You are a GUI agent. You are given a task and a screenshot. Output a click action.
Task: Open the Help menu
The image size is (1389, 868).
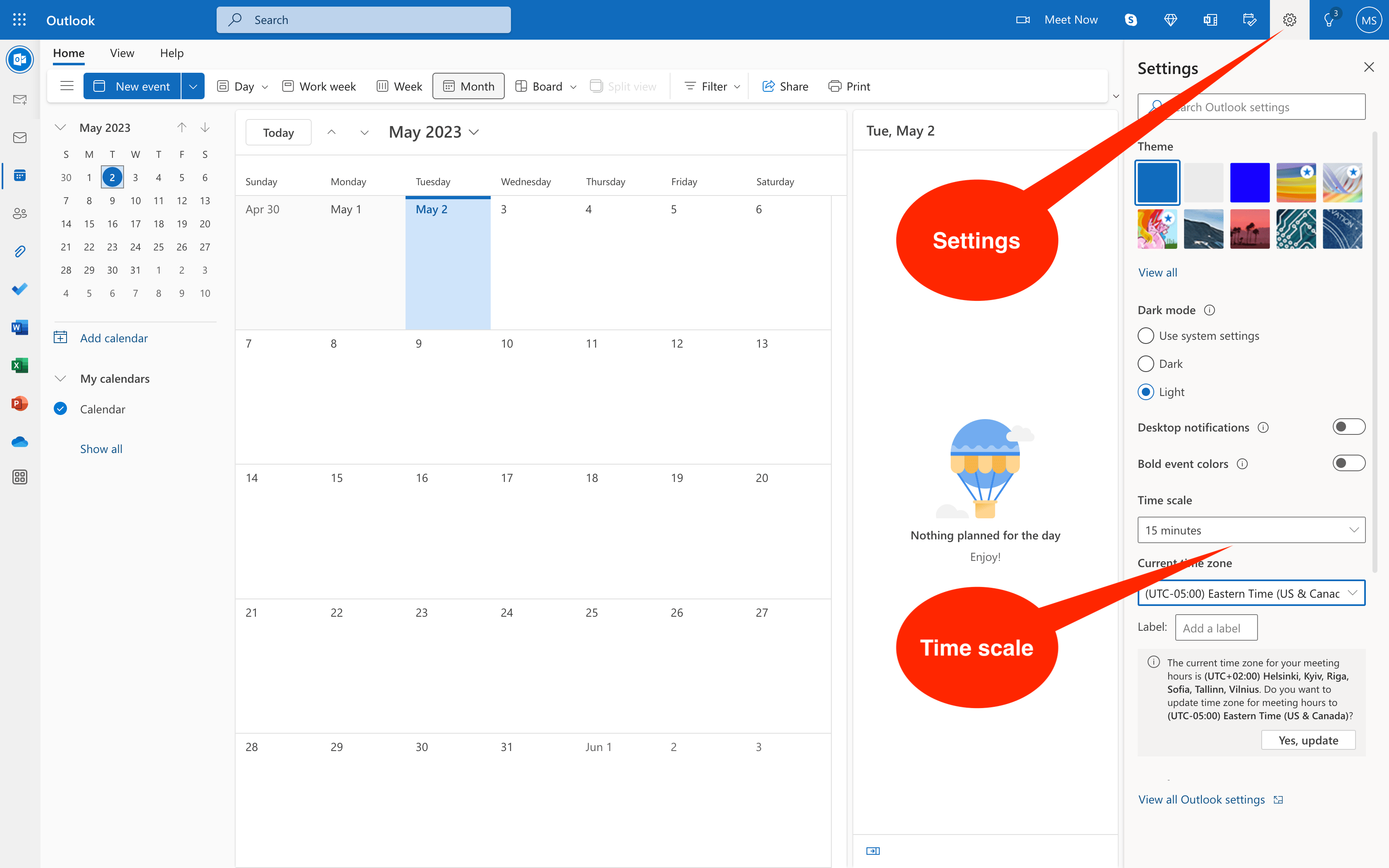click(x=171, y=53)
